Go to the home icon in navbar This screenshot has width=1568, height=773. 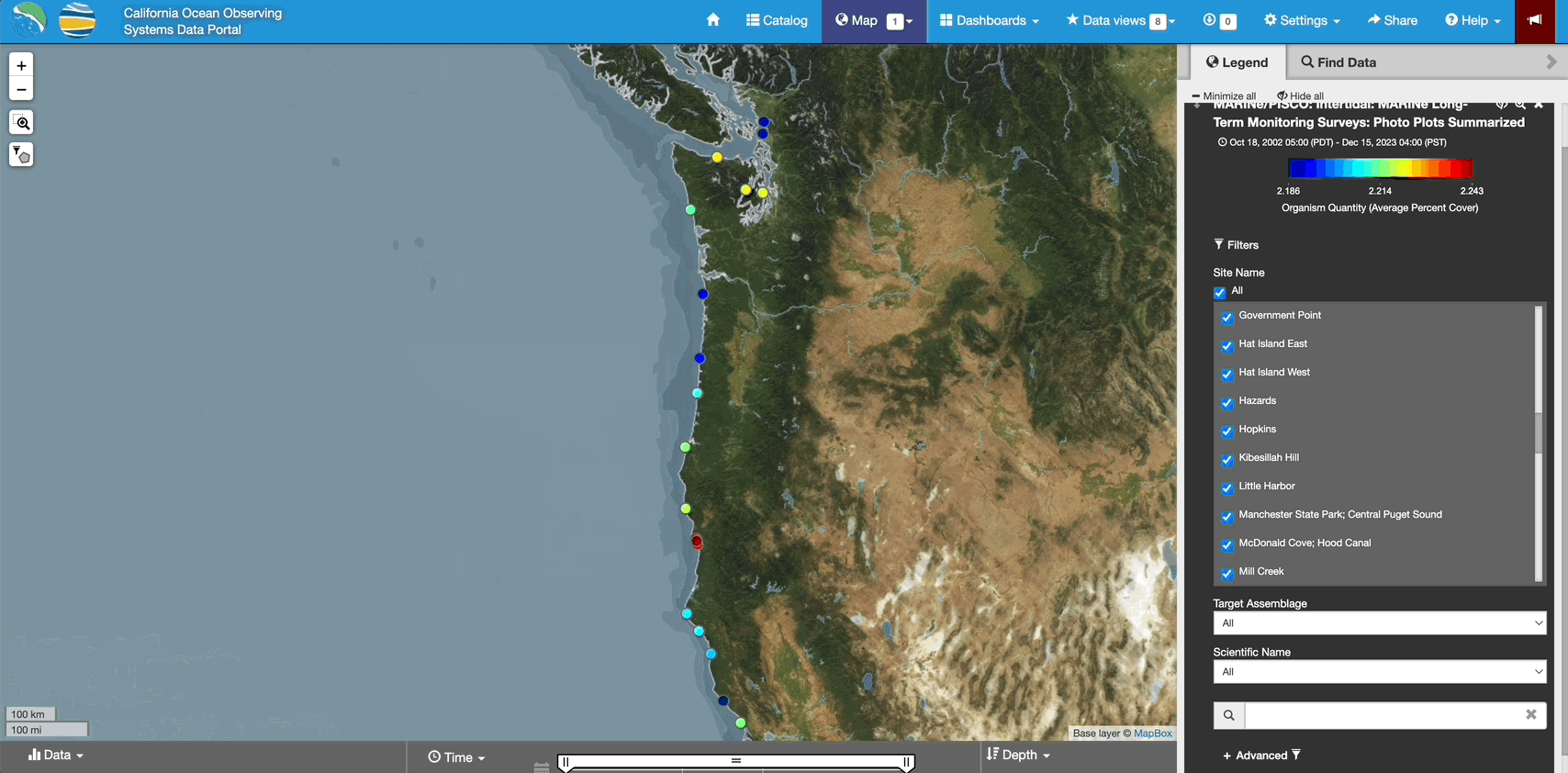[x=712, y=20]
